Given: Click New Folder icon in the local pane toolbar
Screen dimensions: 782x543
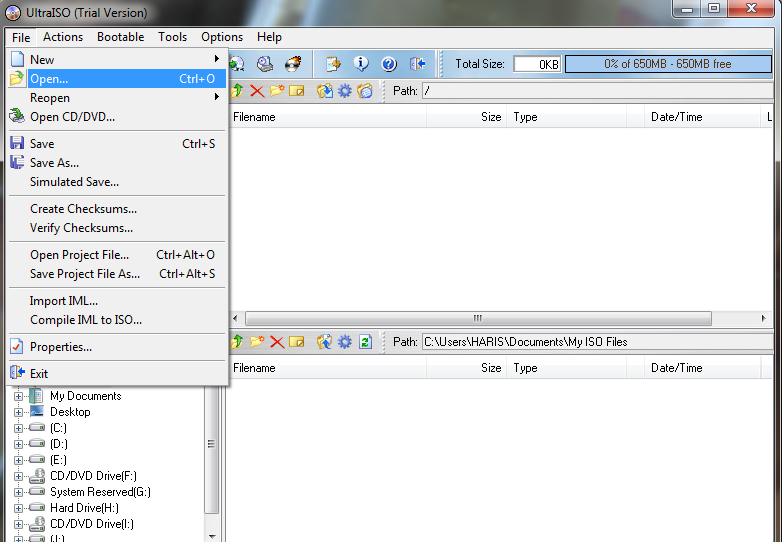Looking at the screenshot, I should point(257,342).
